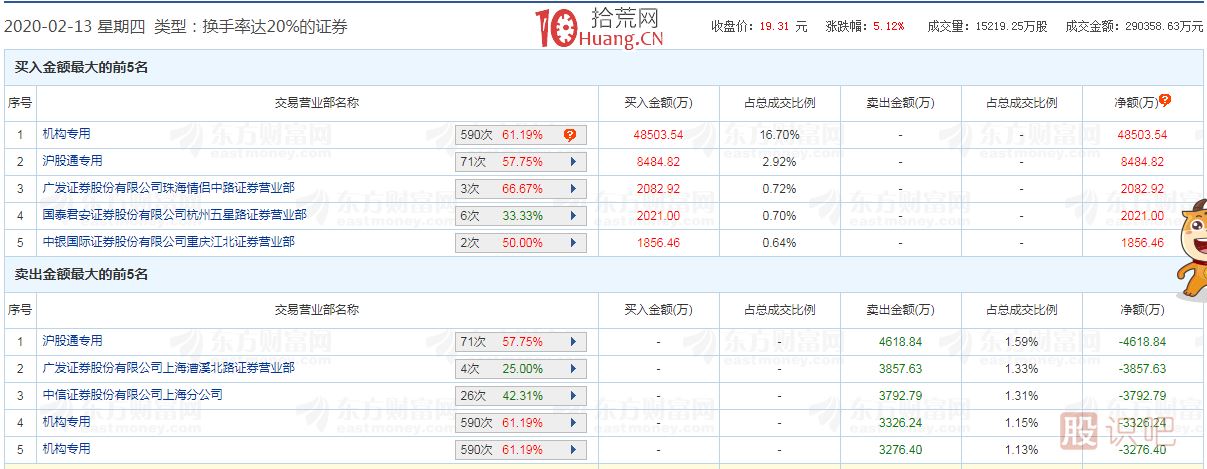Click the arrow icon in the 6次 33.33% box

pos(572,216)
